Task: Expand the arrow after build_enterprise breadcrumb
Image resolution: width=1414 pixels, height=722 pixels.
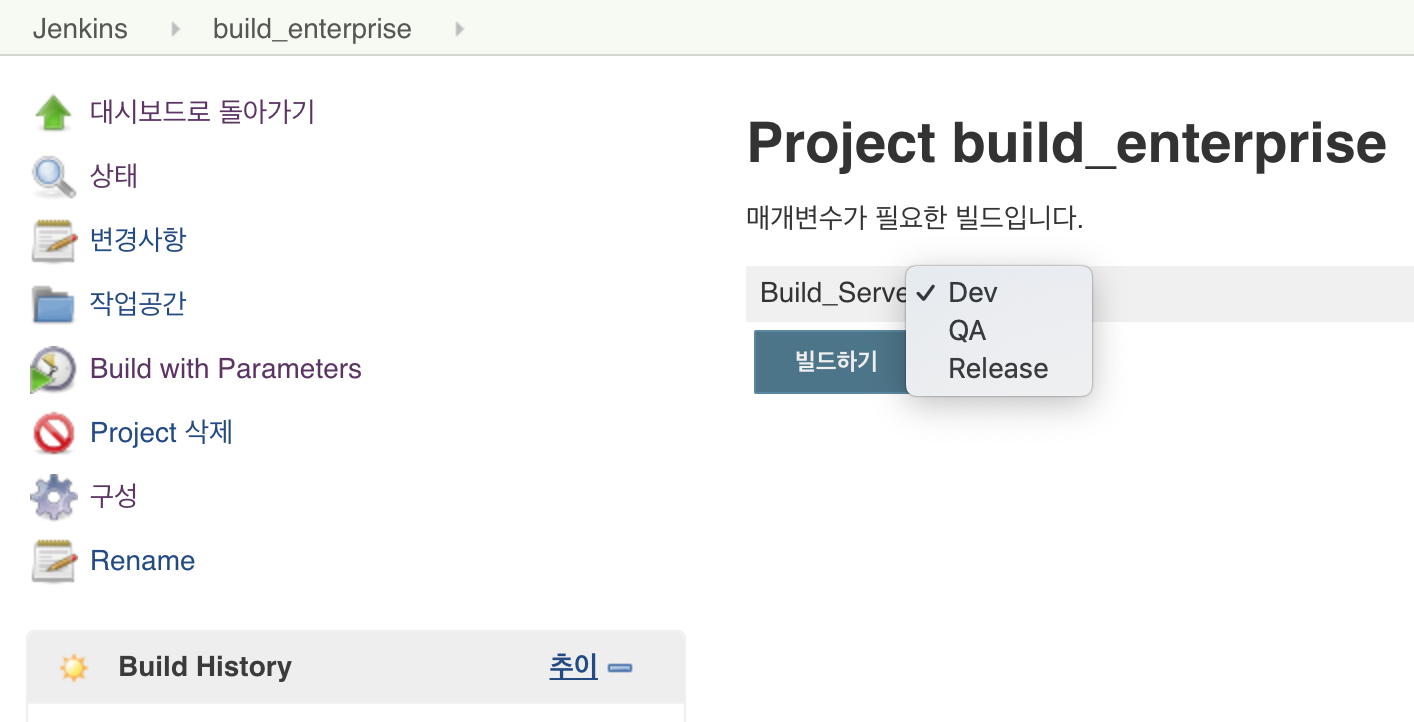Action: (460, 29)
